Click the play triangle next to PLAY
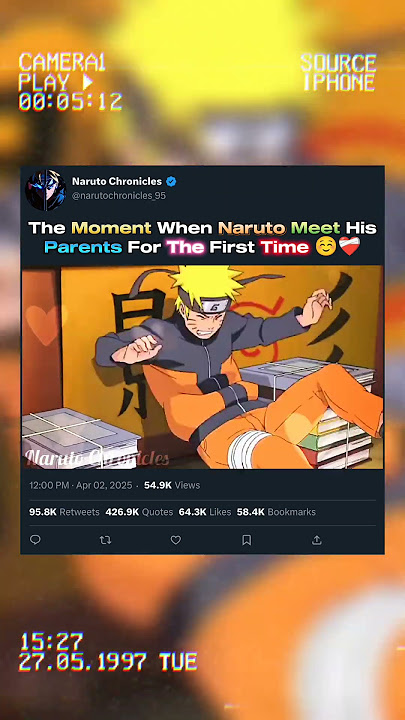This screenshot has height=720, width=405. click(x=87, y=82)
